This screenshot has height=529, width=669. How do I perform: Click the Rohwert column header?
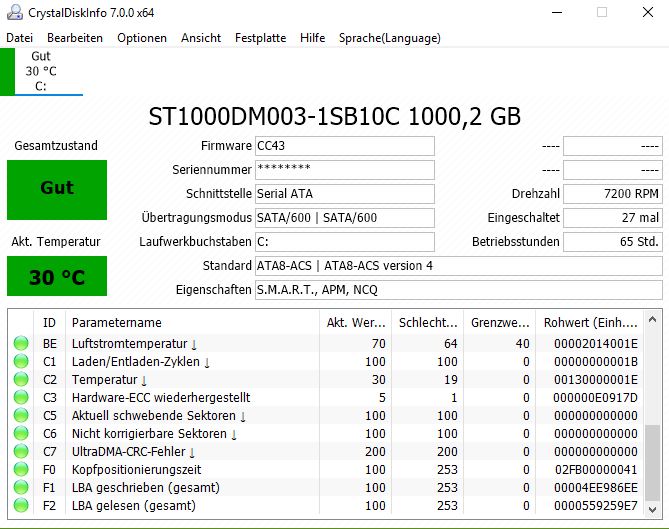coord(590,323)
